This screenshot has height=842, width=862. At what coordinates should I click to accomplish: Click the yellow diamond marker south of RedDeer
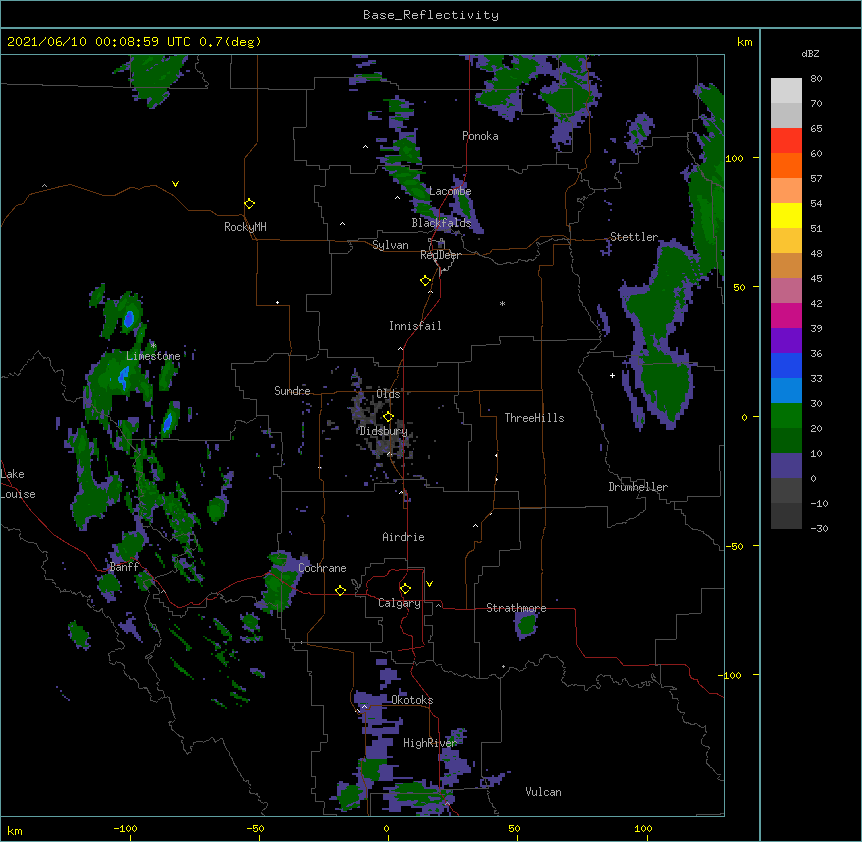point(426,281)
